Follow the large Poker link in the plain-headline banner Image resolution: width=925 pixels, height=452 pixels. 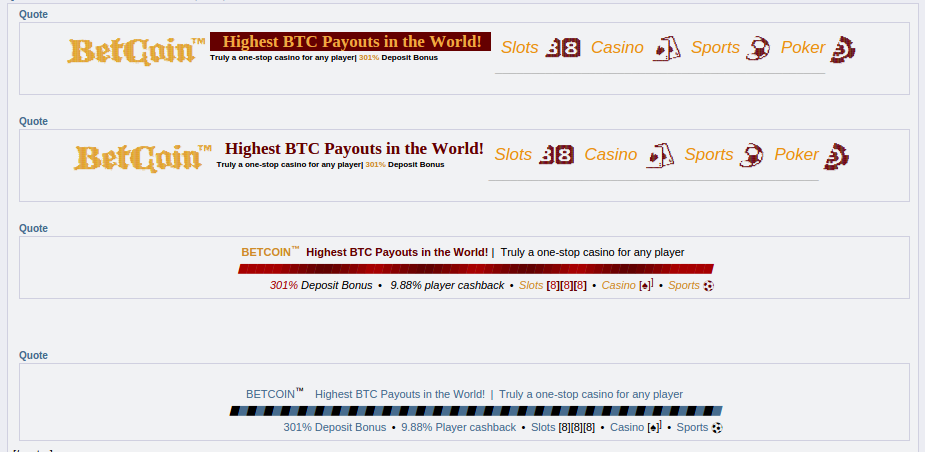click(x=796, y=154)
